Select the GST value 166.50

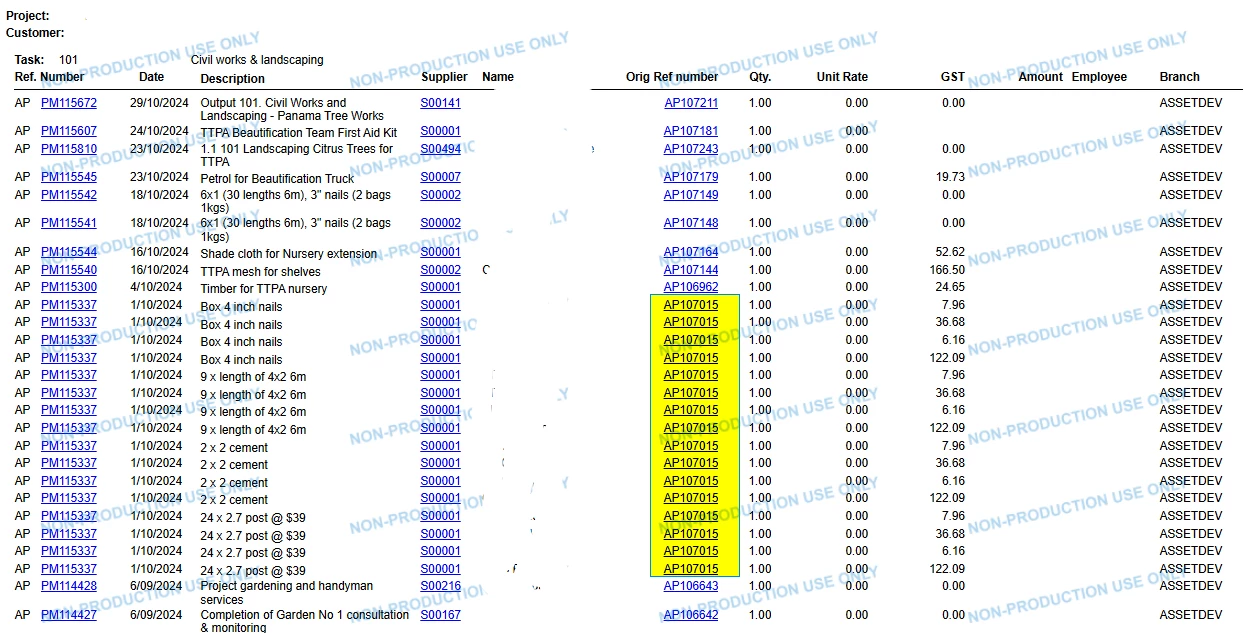click(947, 270)
